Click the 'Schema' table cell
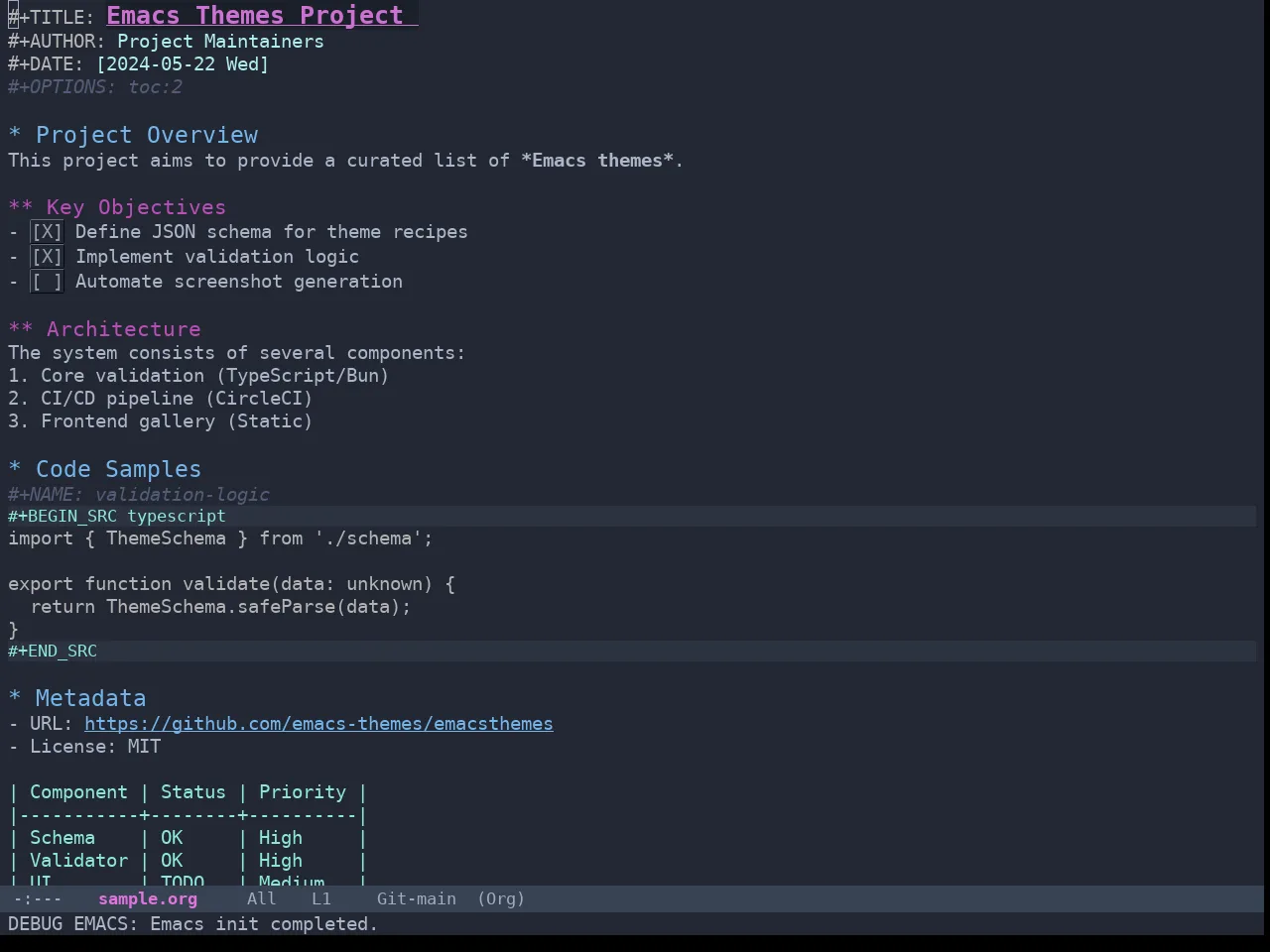Screen dimensions: 1270x952 [x=63, y=838]
